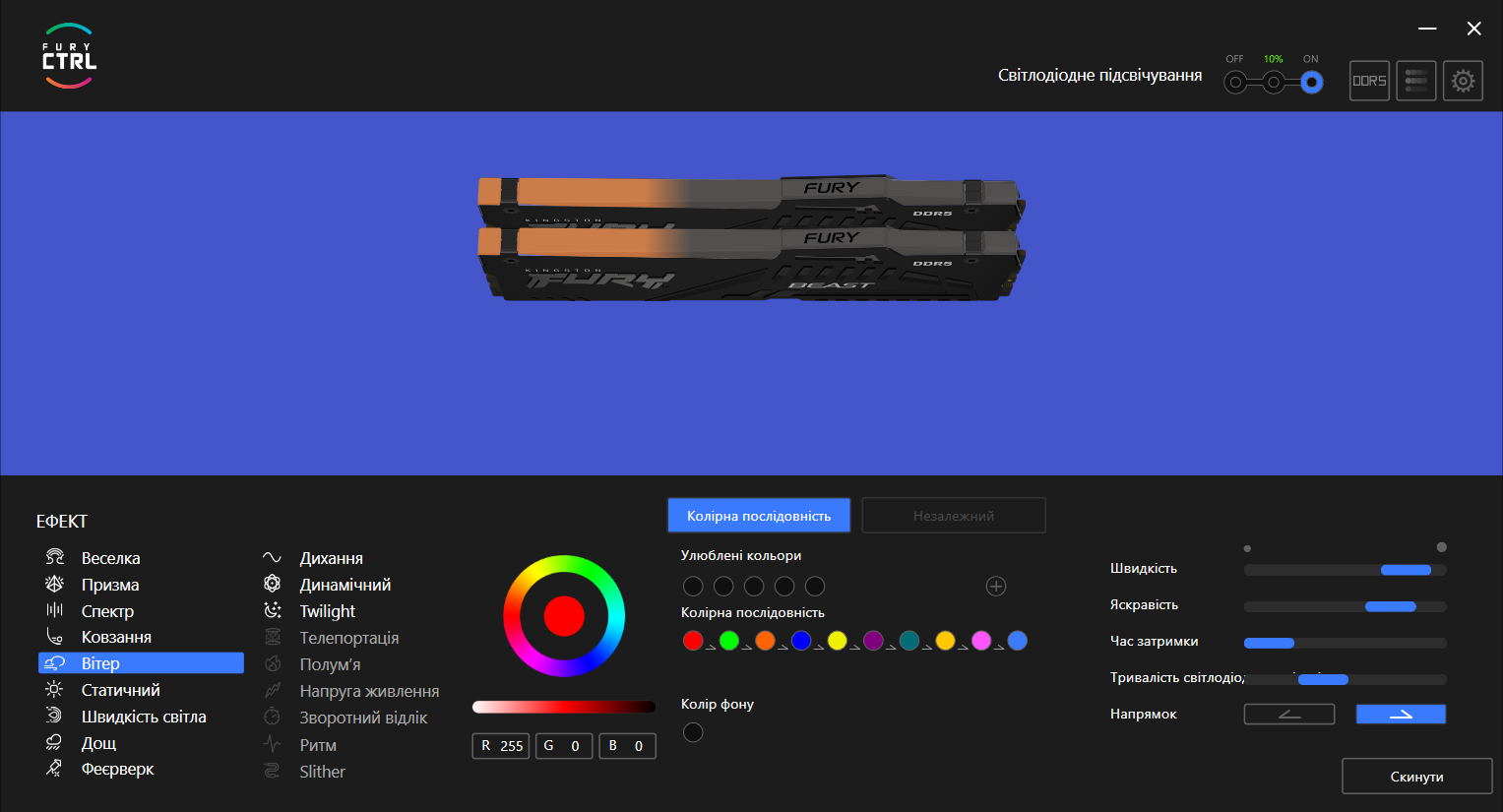Click the last empty favorite color slot
Viewport: 1503px width, 812px height.
pos(815,587)
